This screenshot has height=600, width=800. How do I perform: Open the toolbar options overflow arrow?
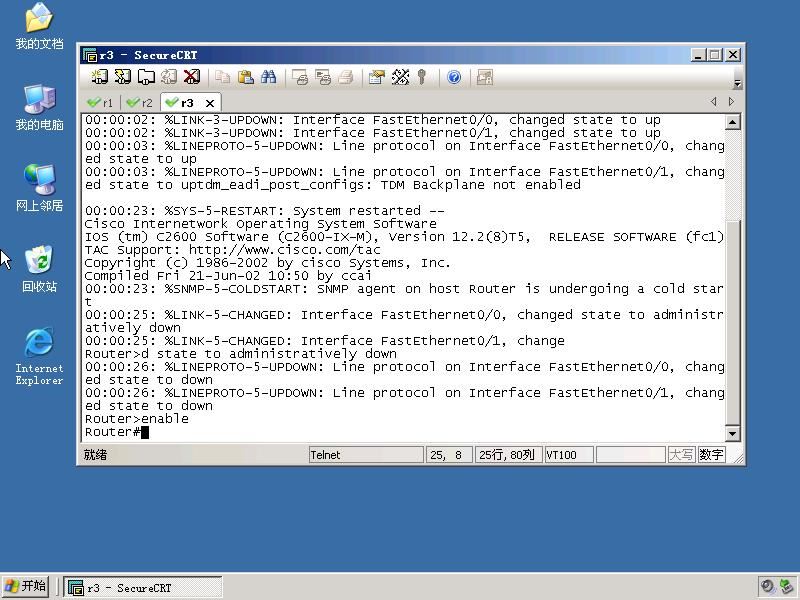coord(737,83)
